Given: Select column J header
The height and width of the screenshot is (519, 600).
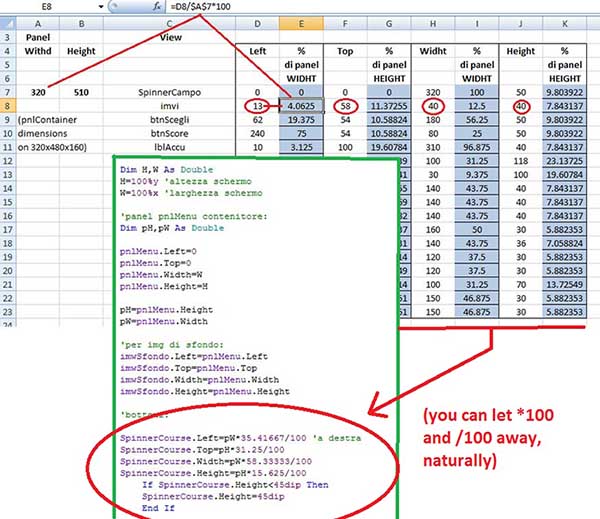Looking at the screenshot, I should point(521,24).
